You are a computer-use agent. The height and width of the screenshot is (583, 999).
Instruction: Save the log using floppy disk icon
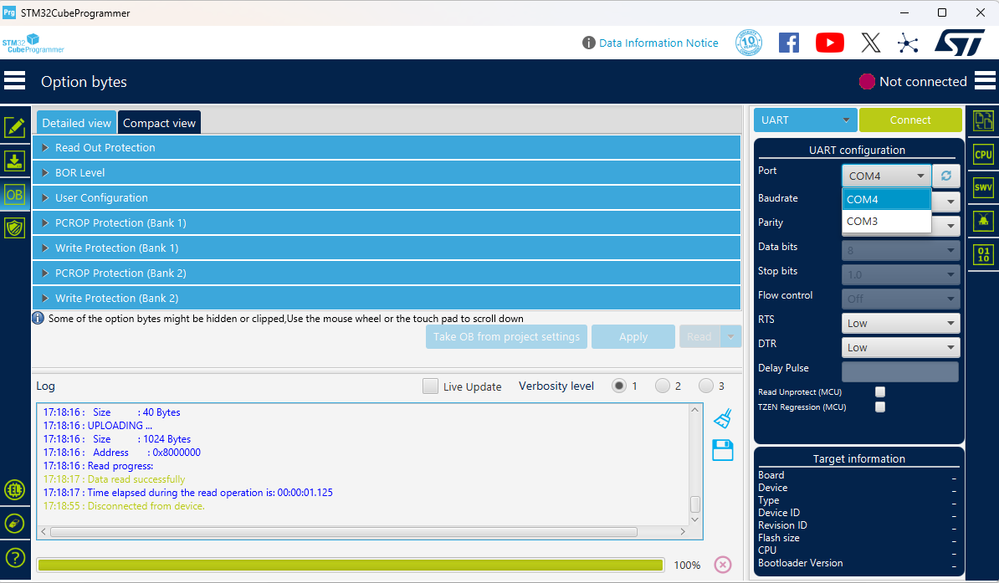point(722,450)
